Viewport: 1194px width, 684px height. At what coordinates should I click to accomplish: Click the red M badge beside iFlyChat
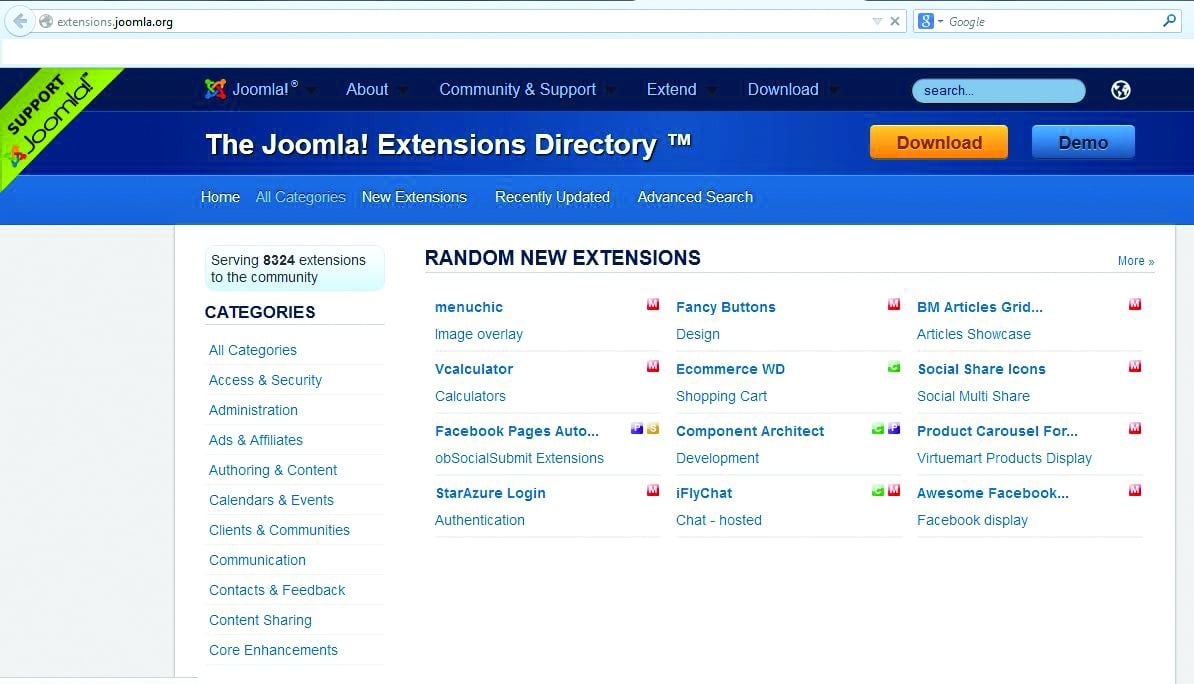tap(894, 491)
